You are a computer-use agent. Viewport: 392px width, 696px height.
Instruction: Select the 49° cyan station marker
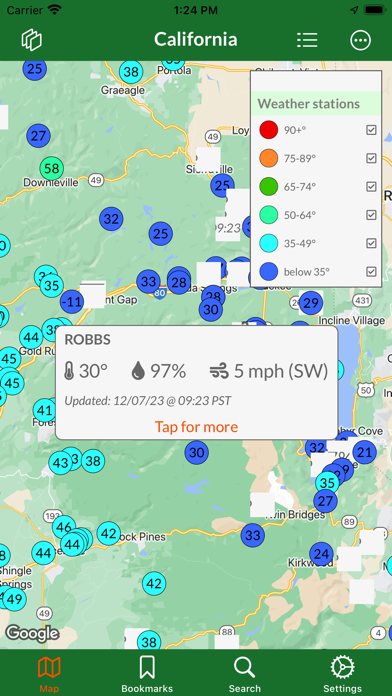14,599
